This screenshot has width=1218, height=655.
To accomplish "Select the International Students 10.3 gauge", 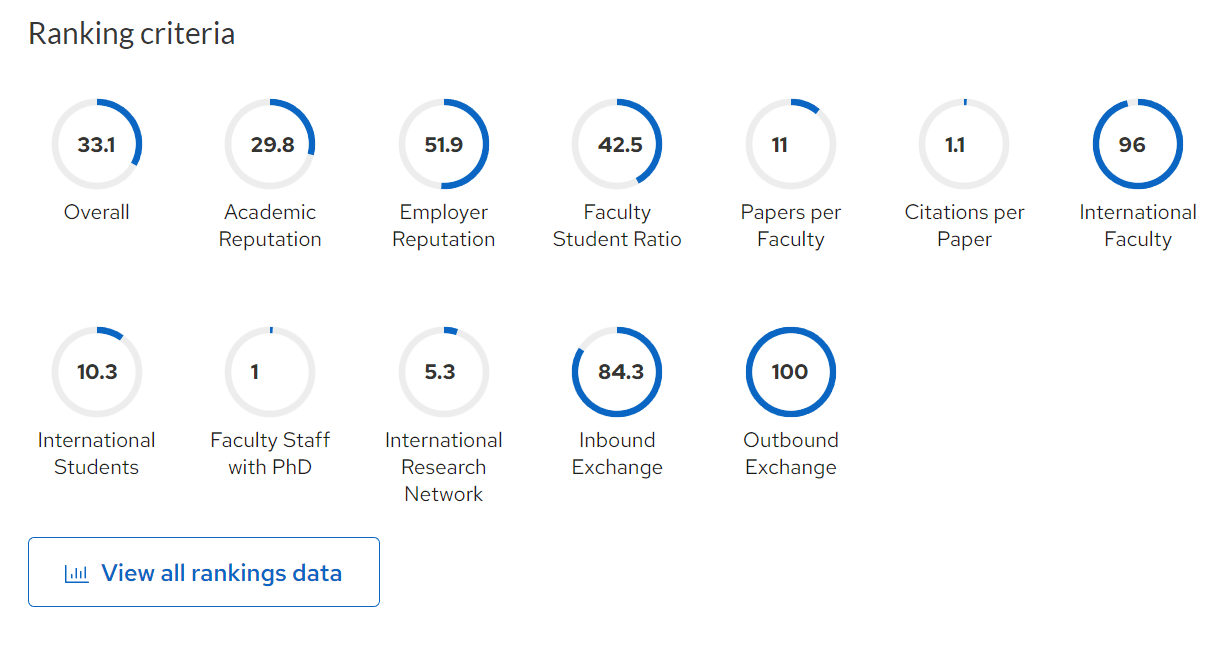I will 97,372.
